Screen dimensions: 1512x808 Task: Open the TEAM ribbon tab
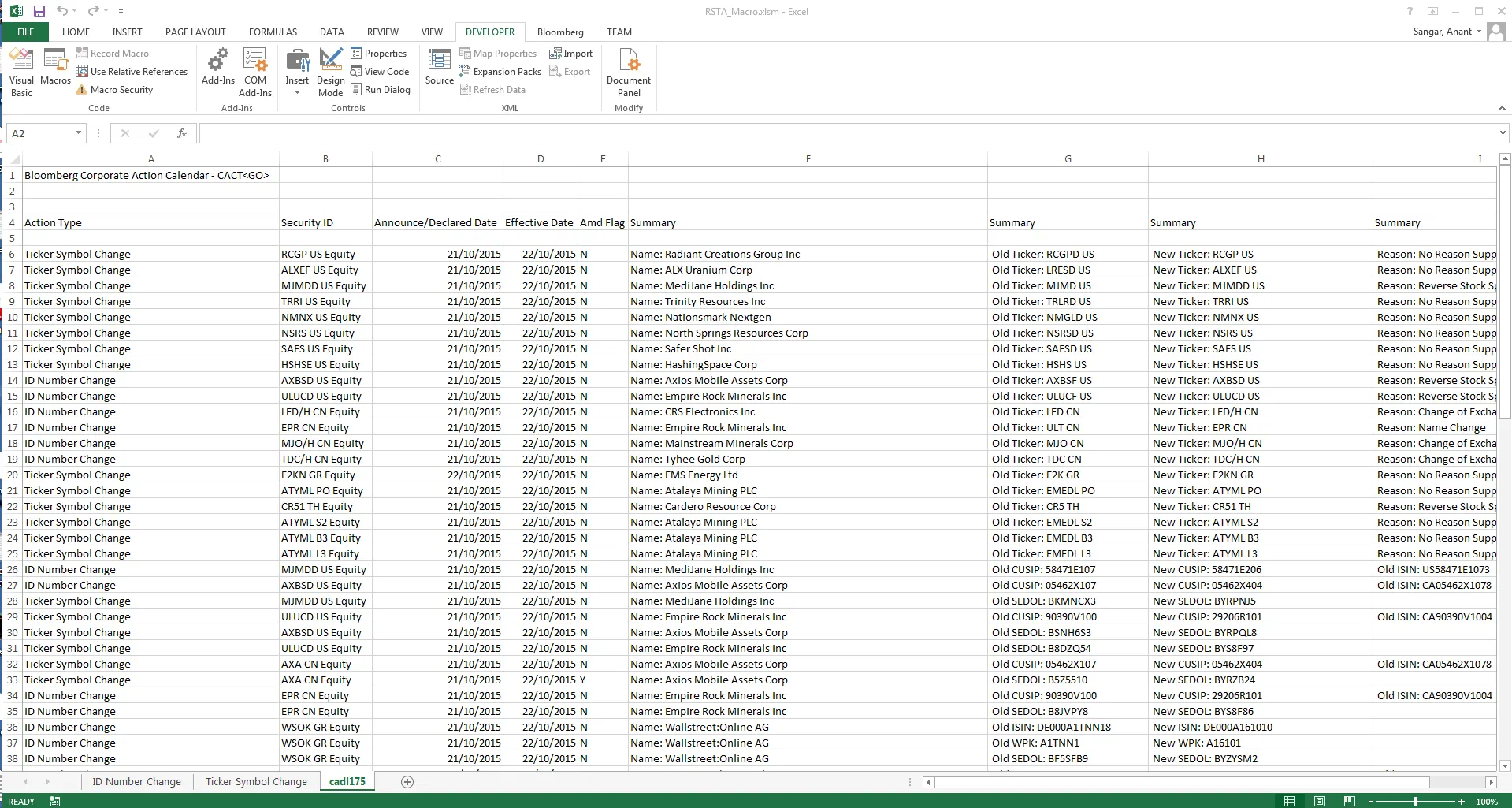point(619,32)
